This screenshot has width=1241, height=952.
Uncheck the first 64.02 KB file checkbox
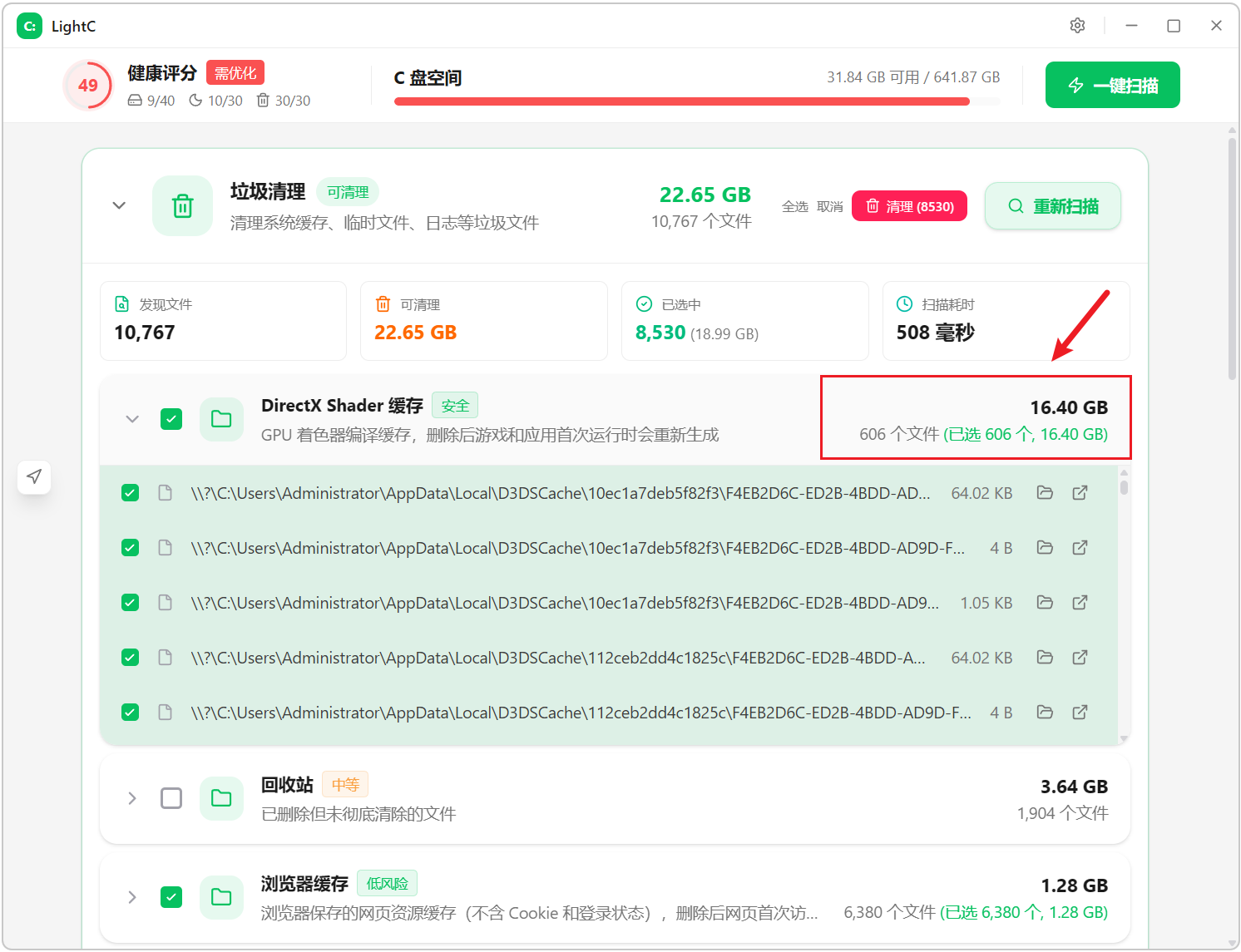pos(130,493)
